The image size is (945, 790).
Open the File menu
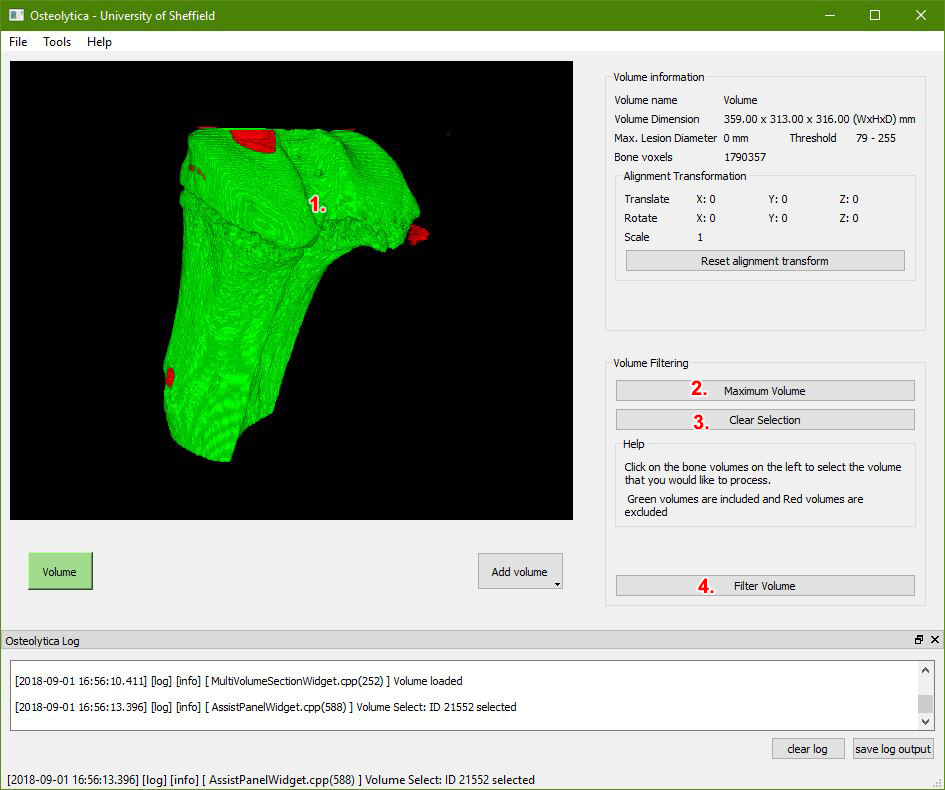(18, 42)
